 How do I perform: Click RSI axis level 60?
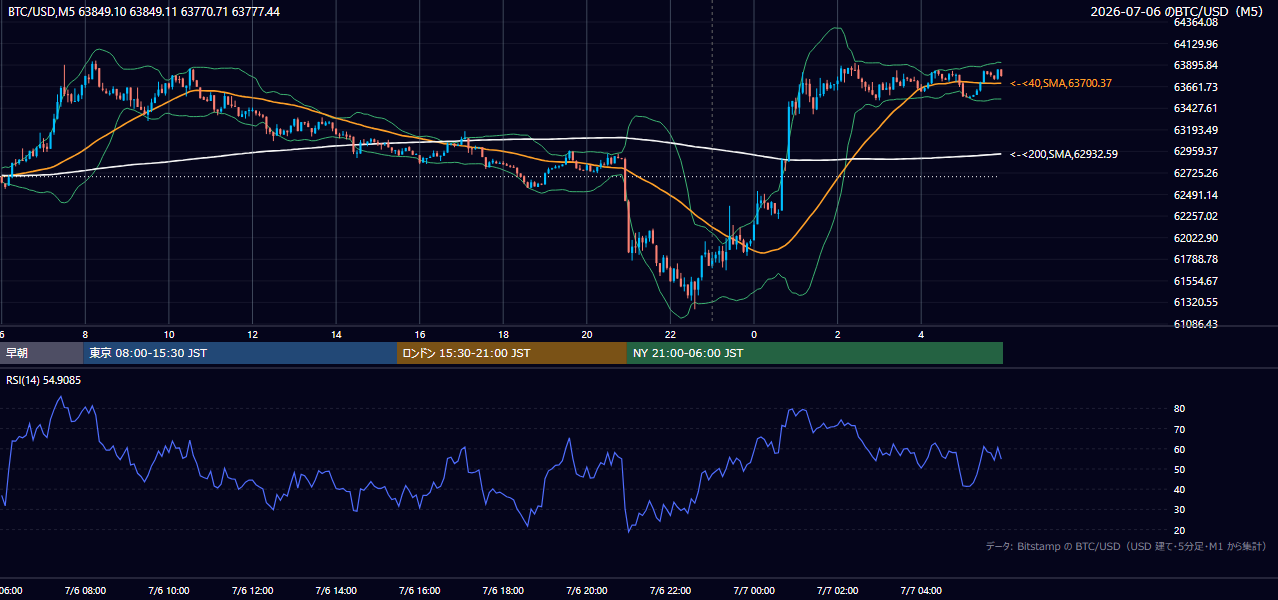tap(1179, 449)
